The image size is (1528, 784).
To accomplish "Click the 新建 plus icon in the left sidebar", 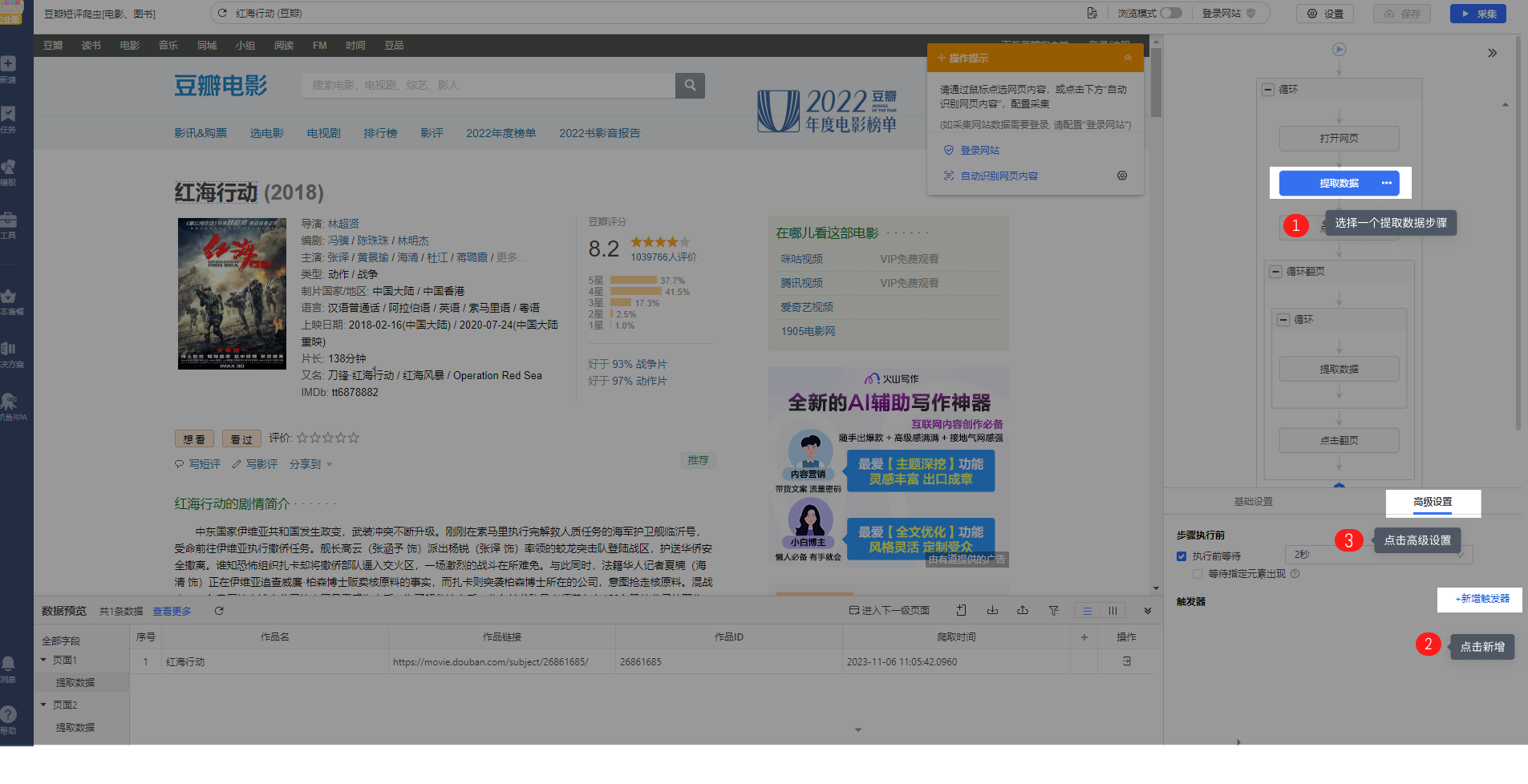I will [x=8, y=63].
